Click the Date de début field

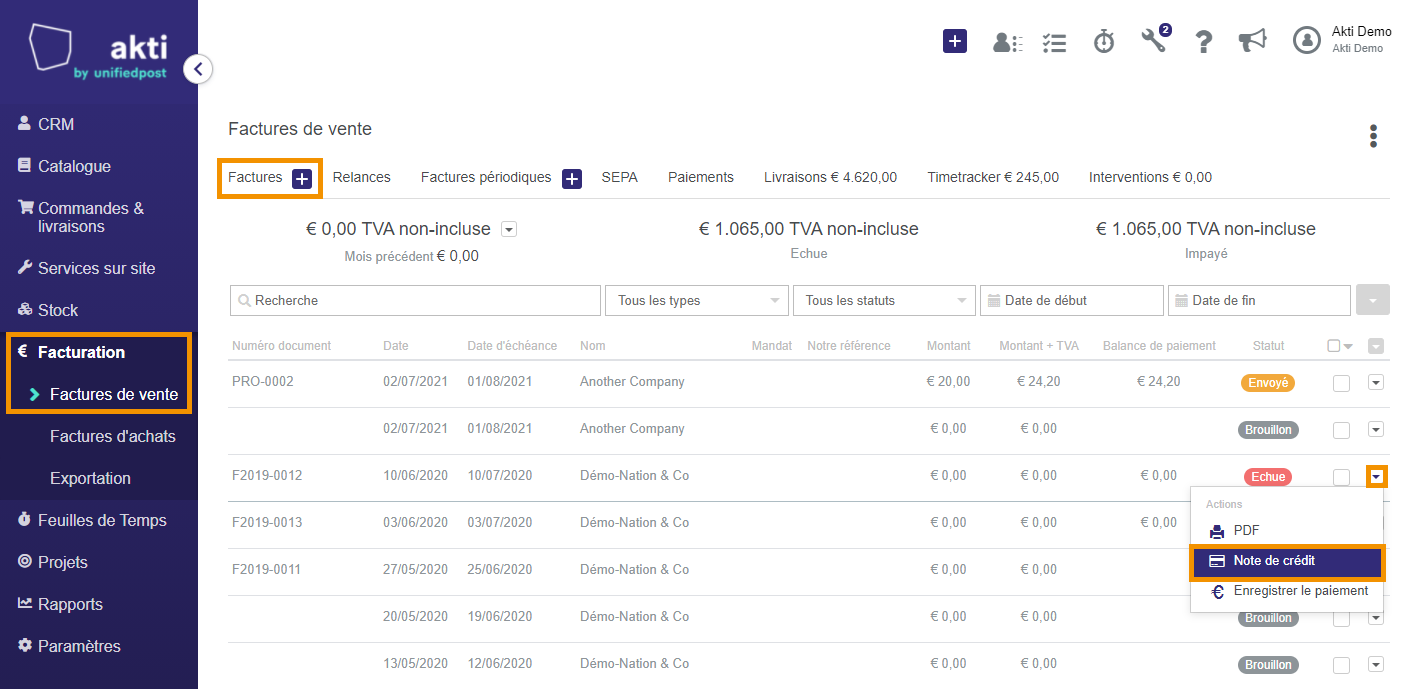pos(1072,300)
